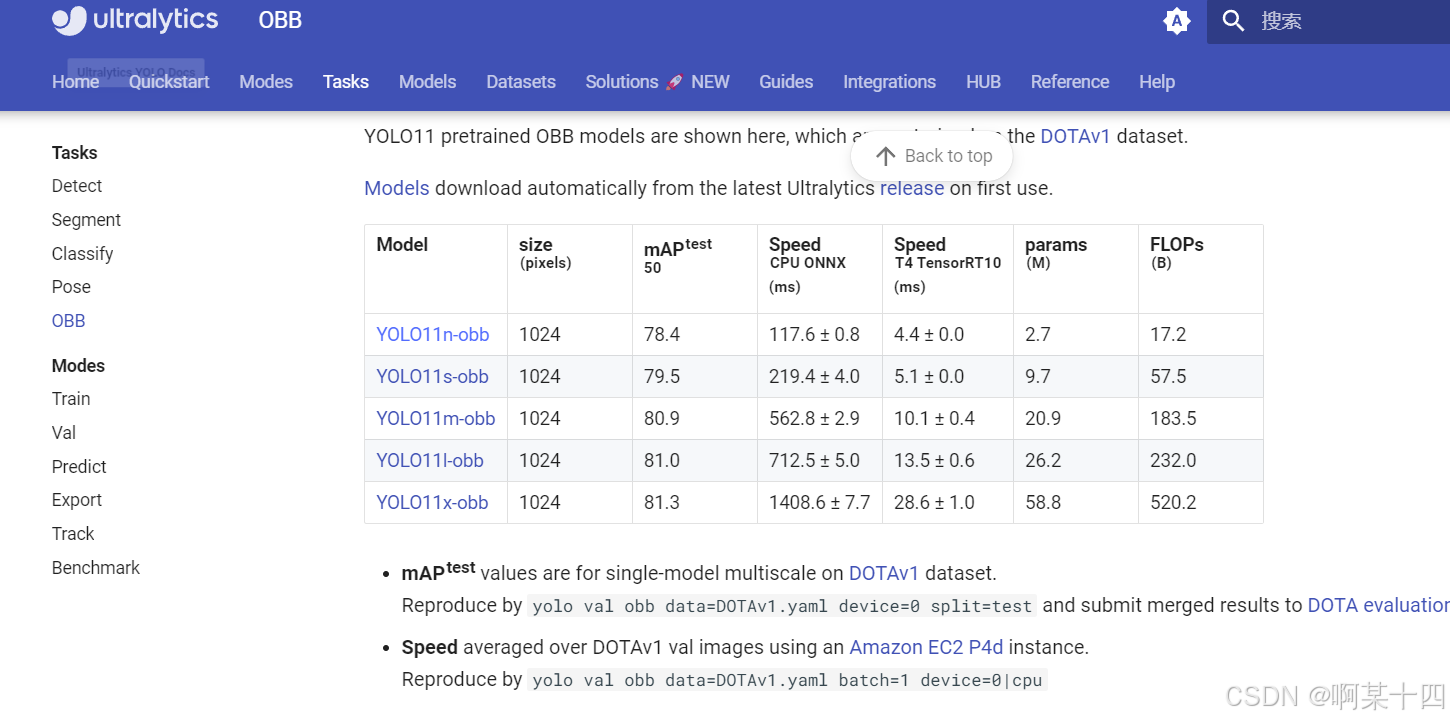Click the OBB header title

click(280, 21)
